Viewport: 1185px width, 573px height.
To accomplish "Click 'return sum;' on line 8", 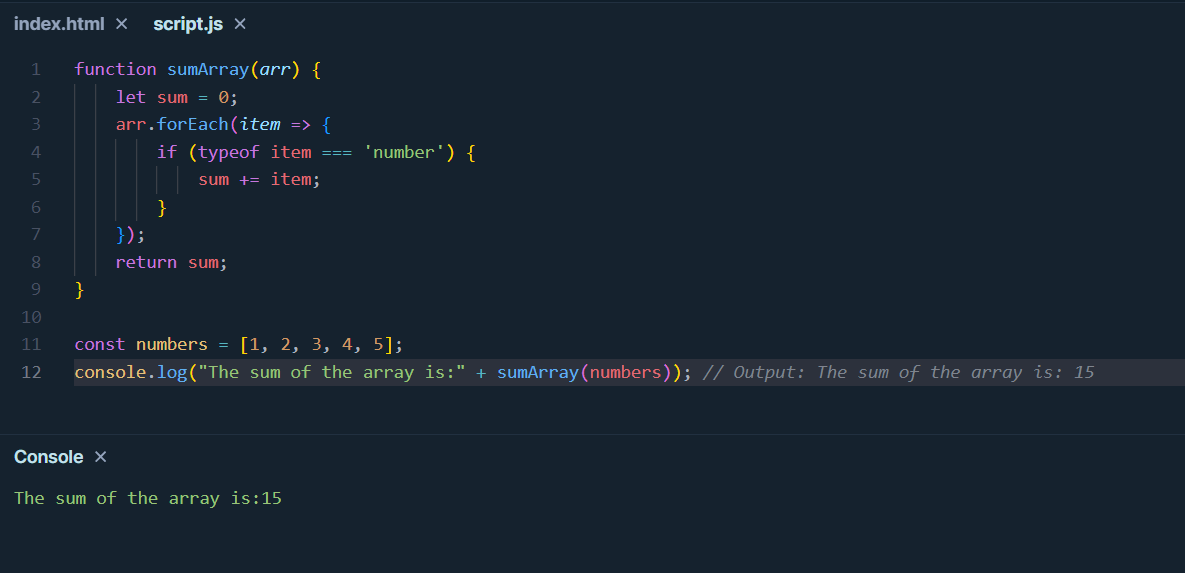I will click(x=172, y=262).
